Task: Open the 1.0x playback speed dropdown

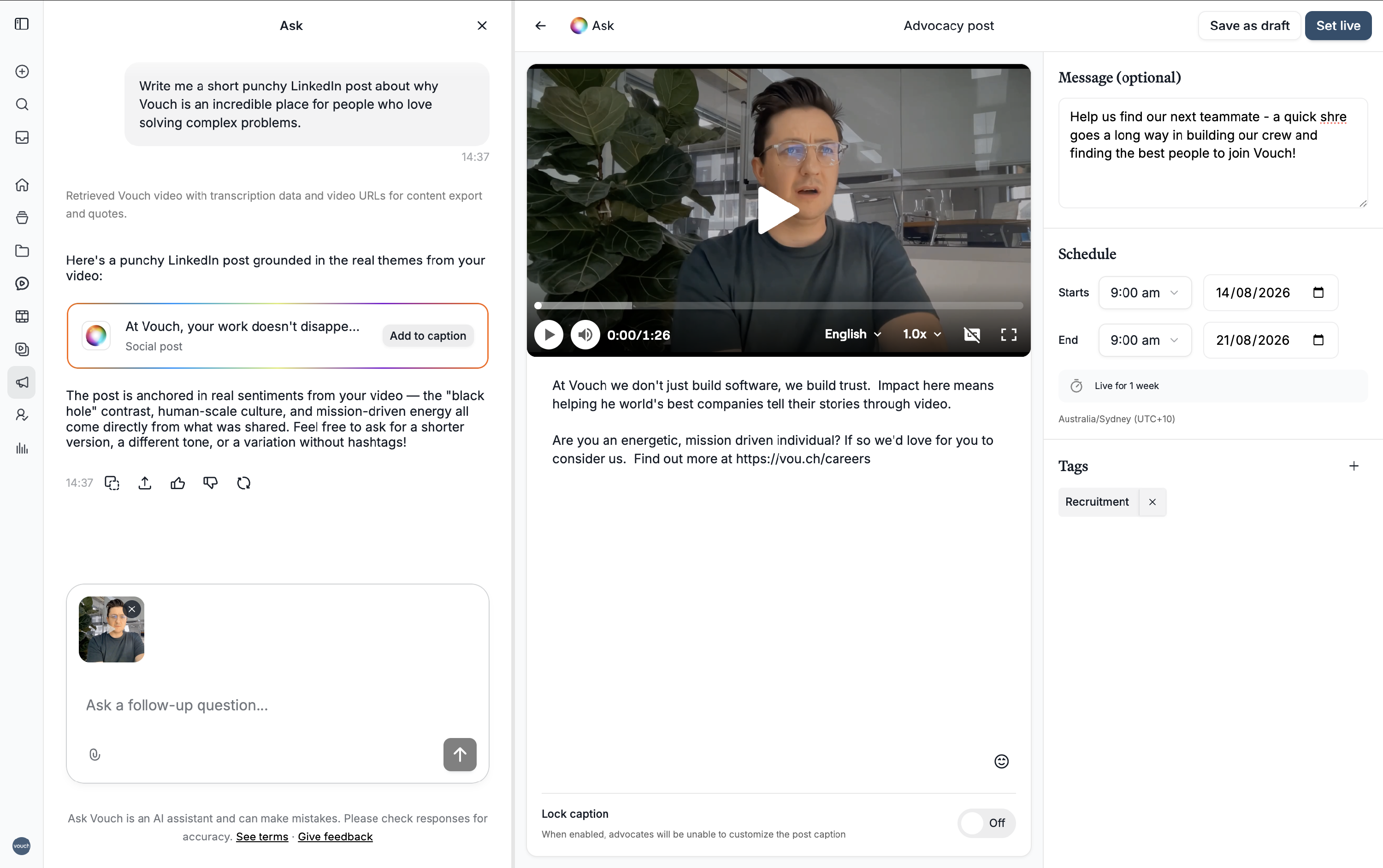Action: pos(922,334)
